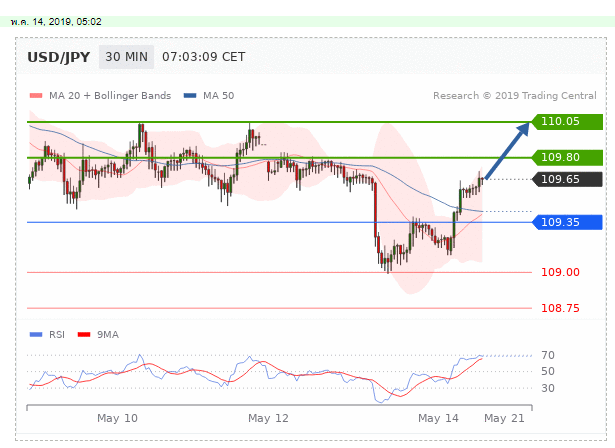The height and width of the screenshot is (448, 615).
Task: Click the May 10 date label
Action: click(117, 418)
